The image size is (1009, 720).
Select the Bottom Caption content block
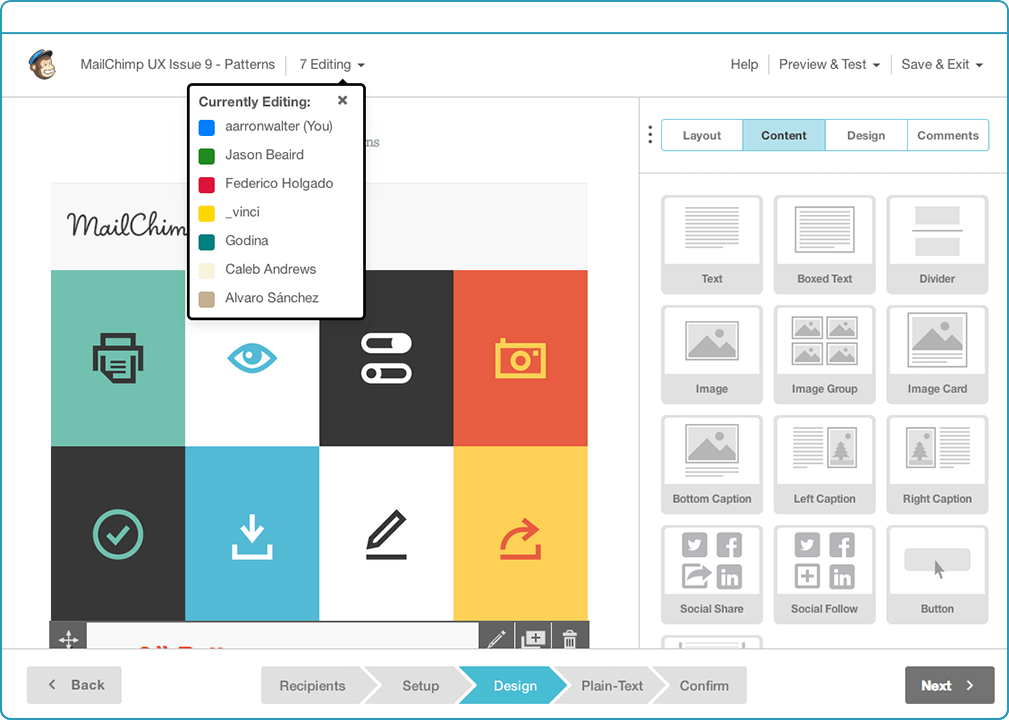[x=712, y=465]
